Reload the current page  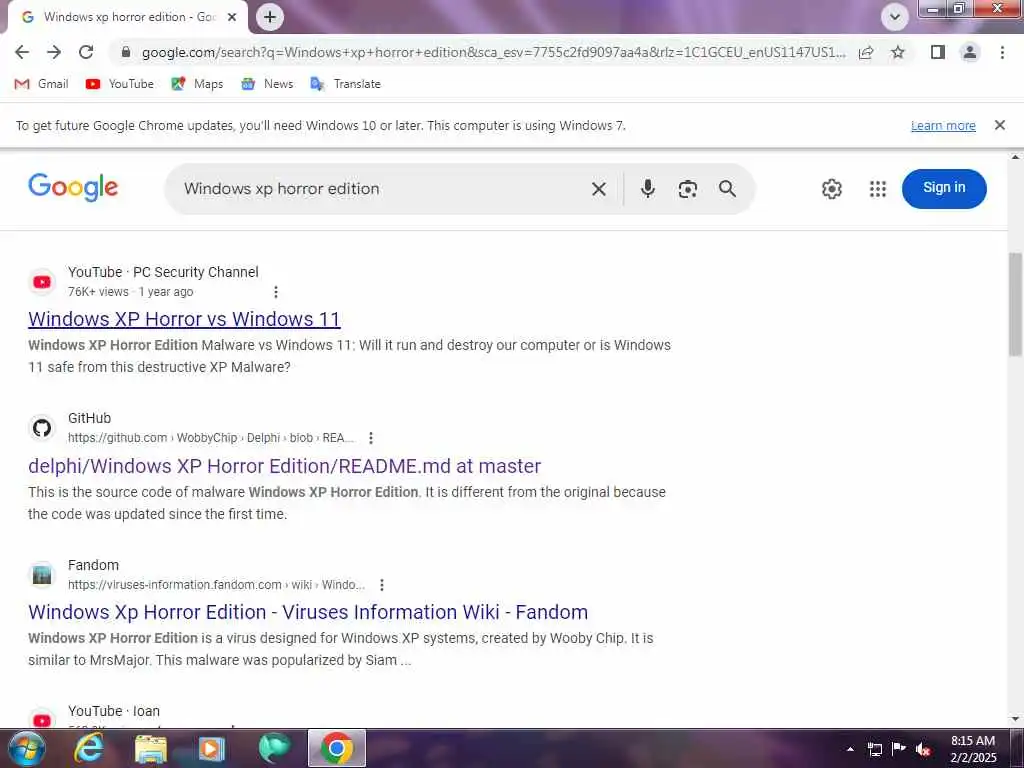pyautogui.click(x=86, y=52)
